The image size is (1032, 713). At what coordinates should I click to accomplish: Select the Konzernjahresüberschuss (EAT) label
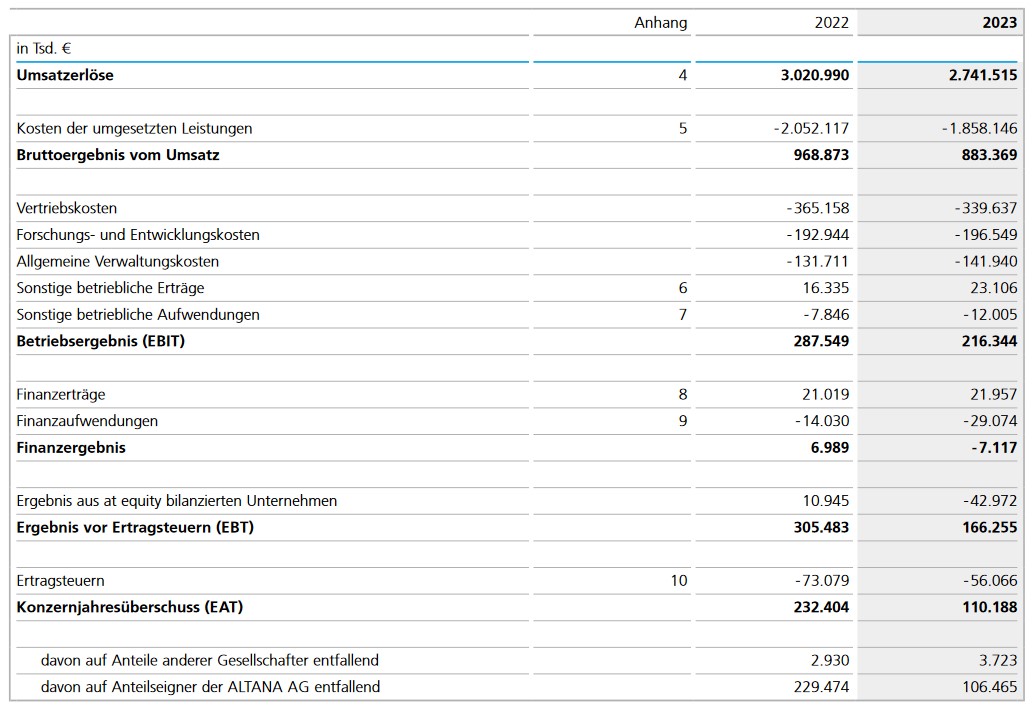coord(130,607)
